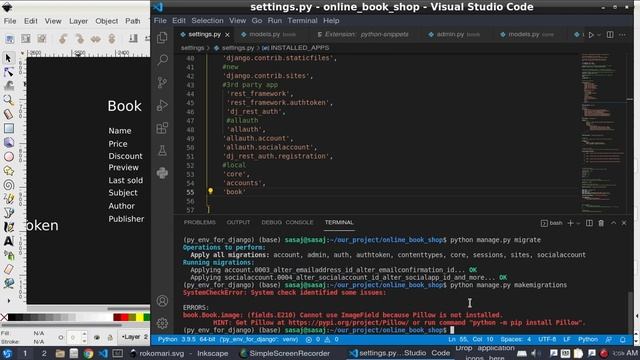
Task: Pick yellow swatch in Inkscape palette
Action: click(x=140, y=317)
